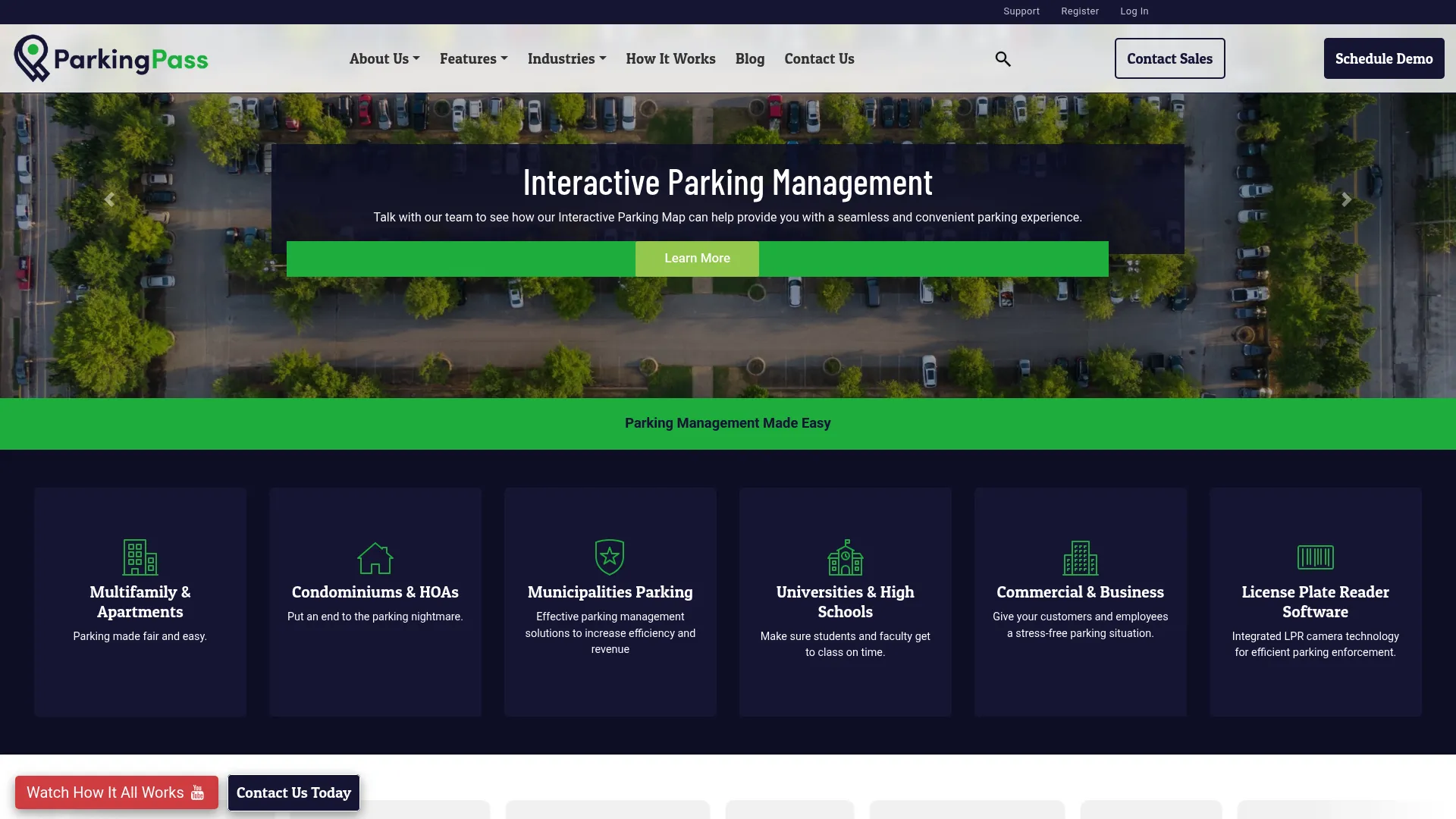Click Parking Management Made Easy banner text
The image size is (1456, 819).
728,423
